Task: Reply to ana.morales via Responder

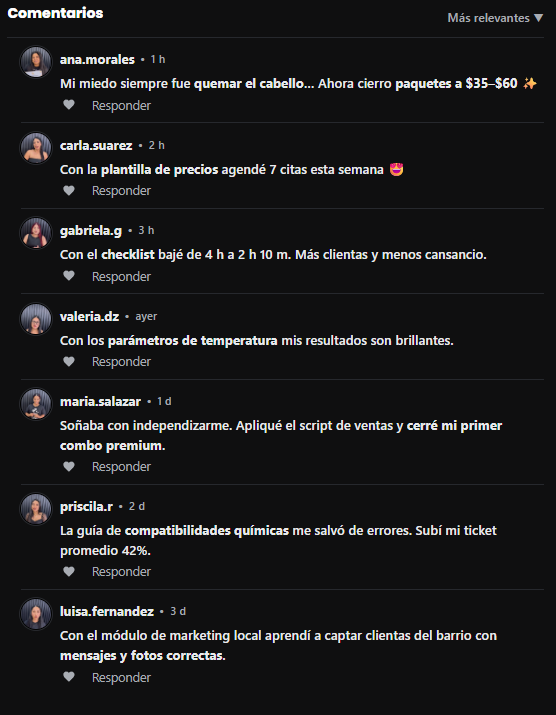Action: [x=121, y=106]
